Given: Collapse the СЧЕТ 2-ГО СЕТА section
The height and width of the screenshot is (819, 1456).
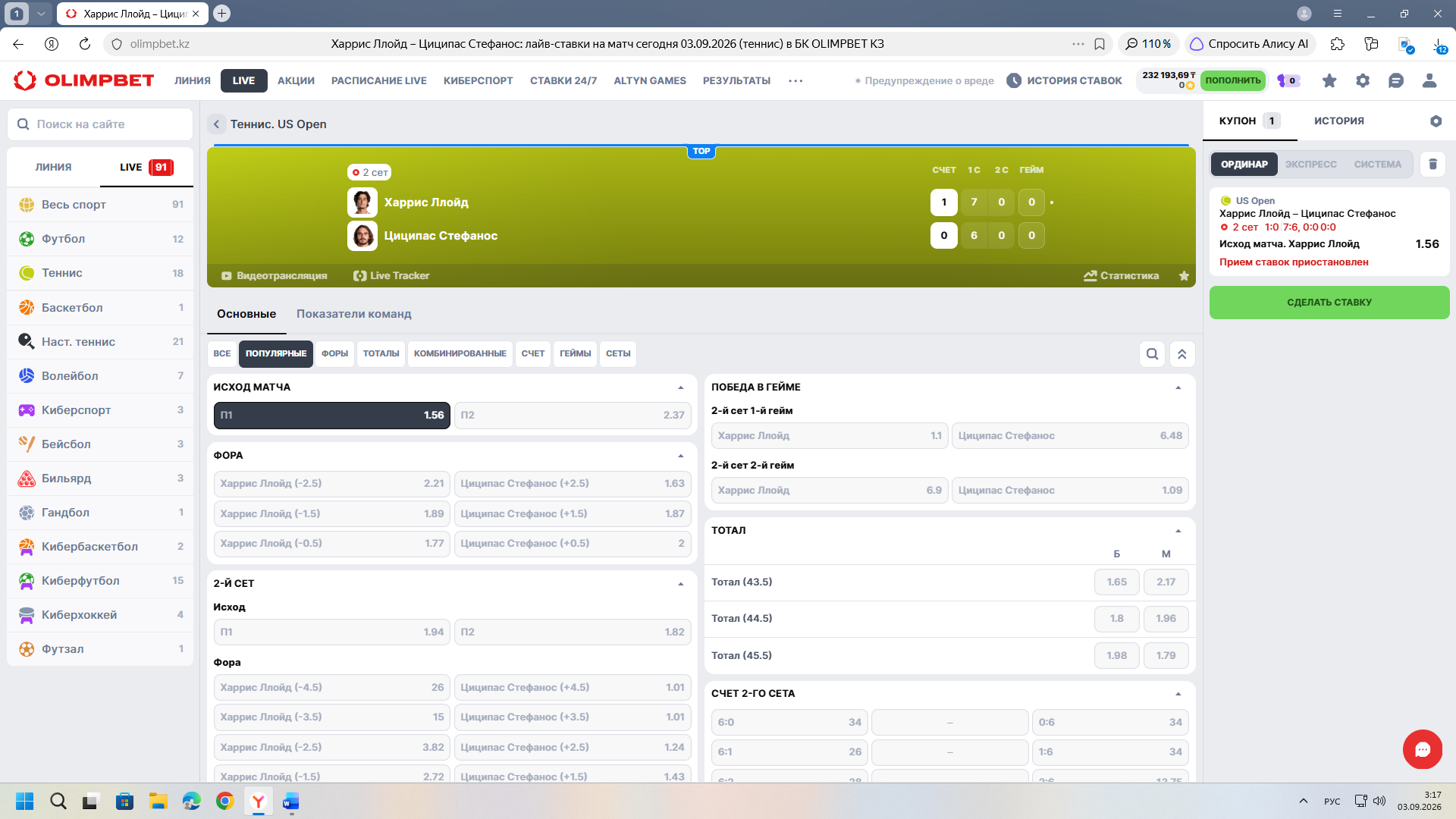Looking at the screenshot, I should tap(1178, 694).
